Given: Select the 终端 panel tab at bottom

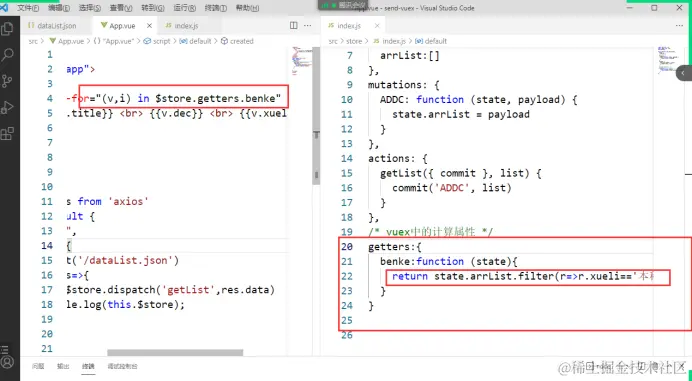Looking at the screenshot, I should (x=88, y=366).
